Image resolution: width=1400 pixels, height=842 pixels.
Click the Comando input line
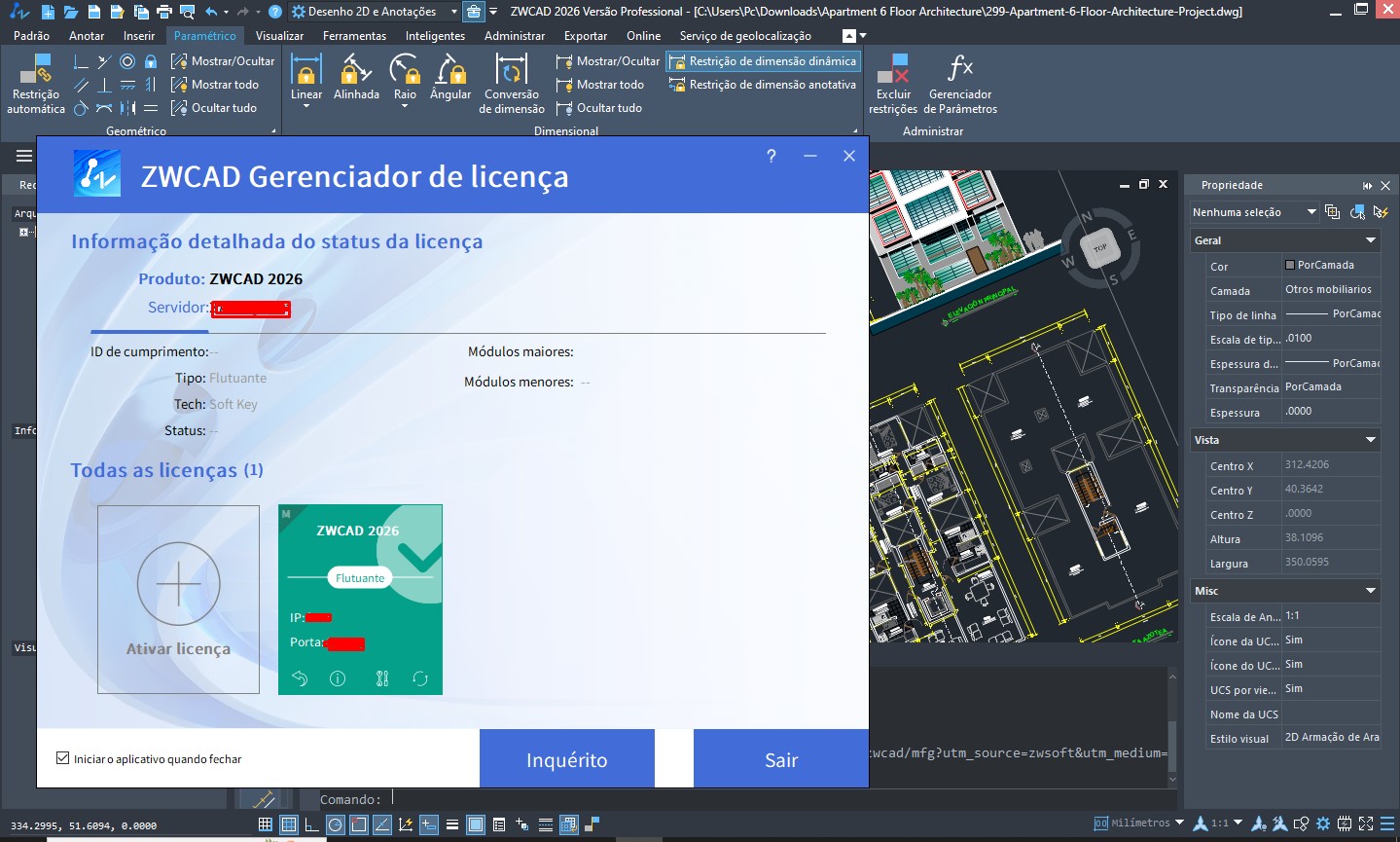click(x=744, y=799)
